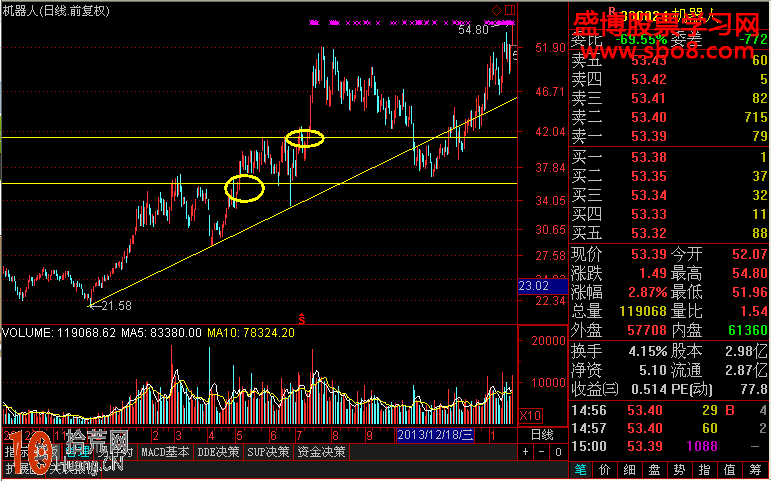
Task: Switch to the 笔 tab
Action: tap(580, 470)
